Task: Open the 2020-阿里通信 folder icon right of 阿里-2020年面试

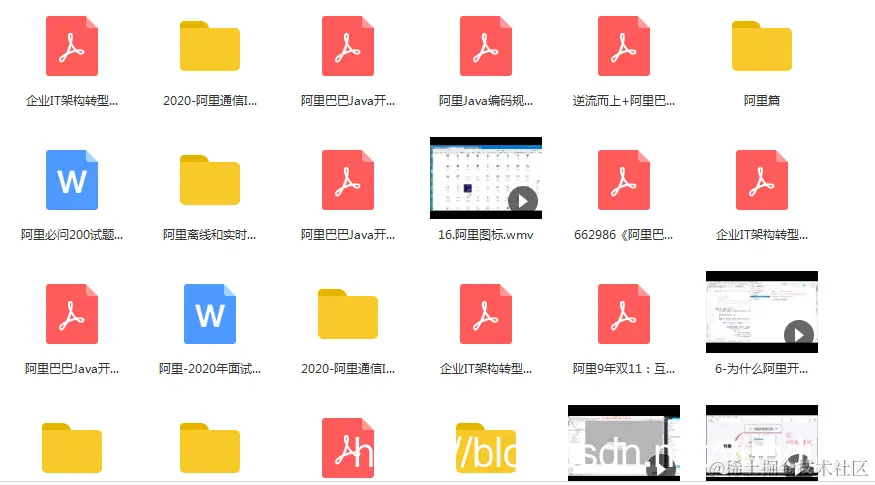Action: pyautogui.click(x=348, y=314)
